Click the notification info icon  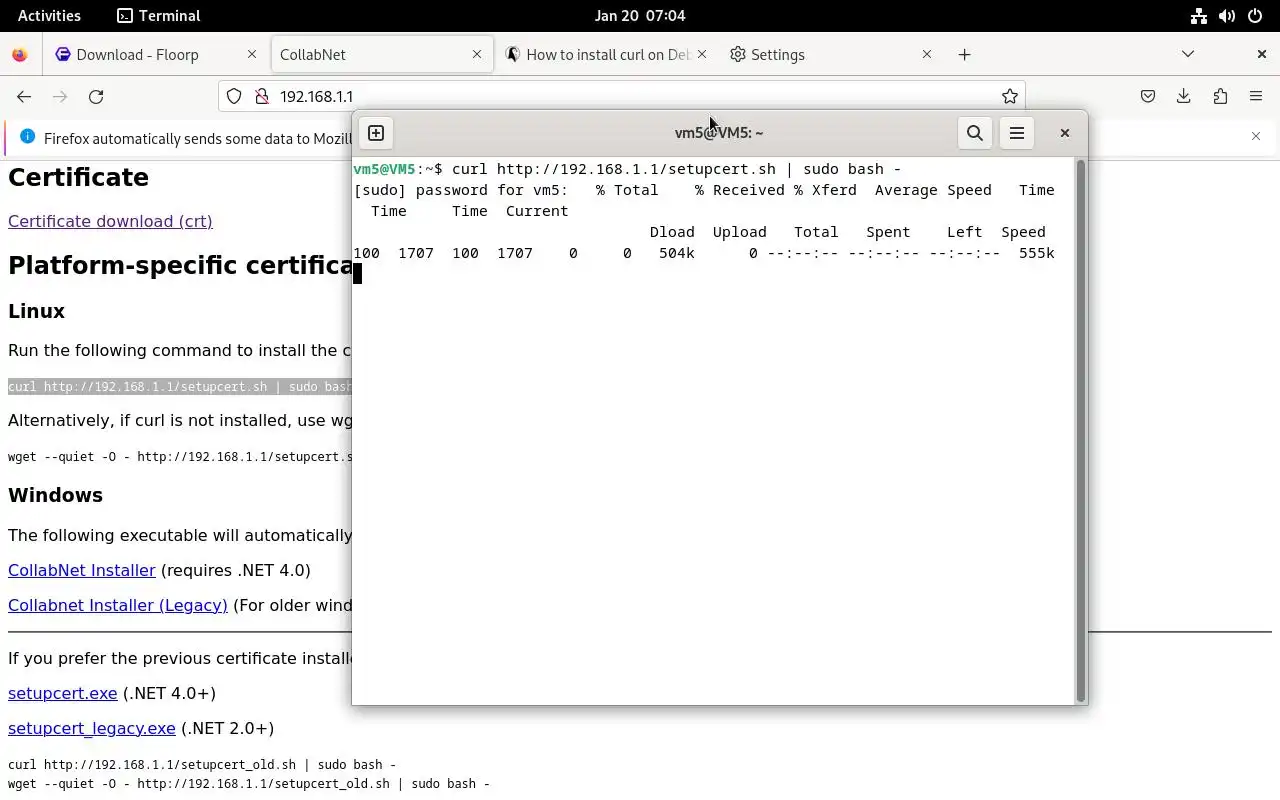(27, 137)
